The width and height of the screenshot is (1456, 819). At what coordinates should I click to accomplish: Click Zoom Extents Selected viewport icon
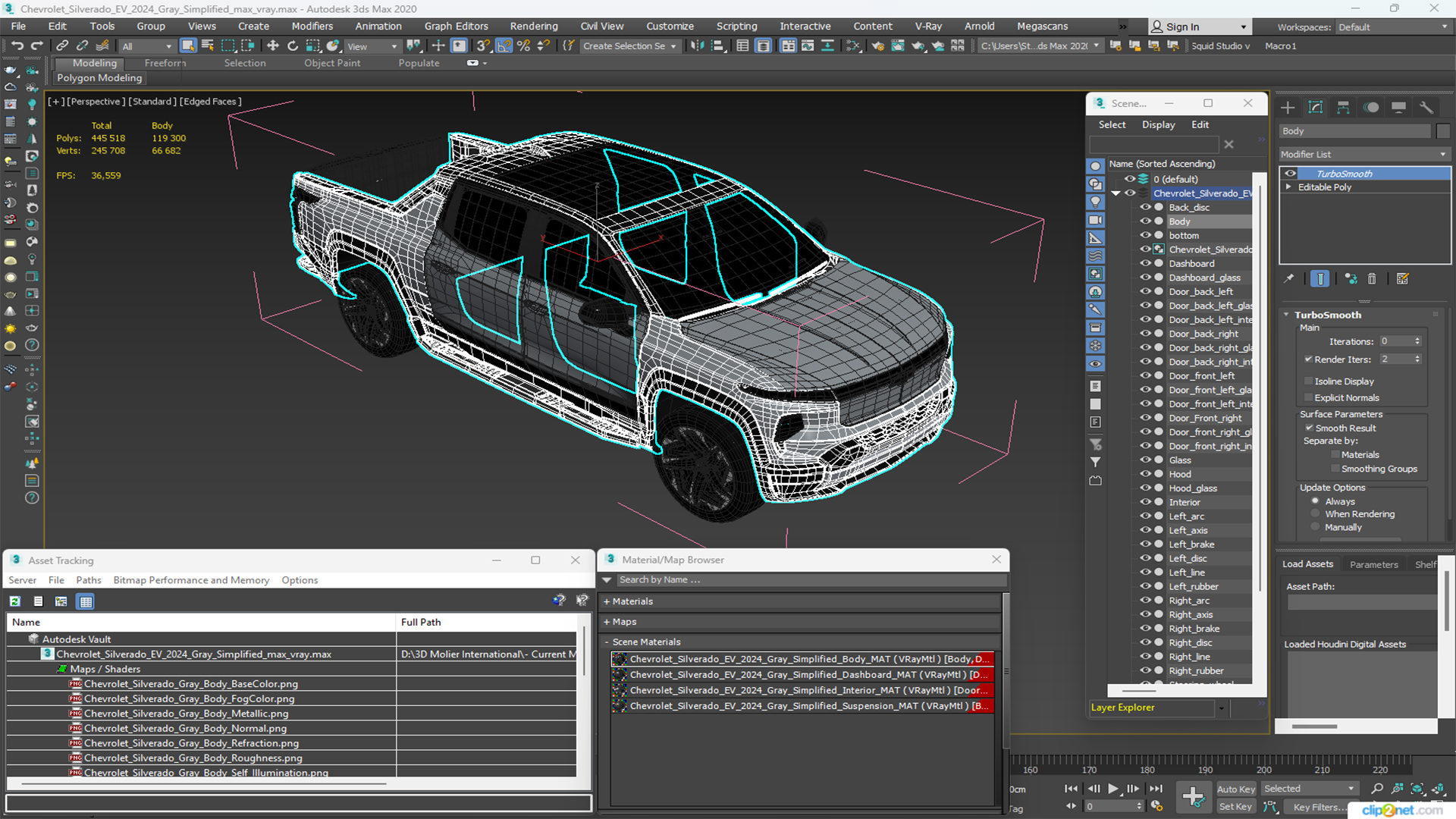tap(1417, 789)
